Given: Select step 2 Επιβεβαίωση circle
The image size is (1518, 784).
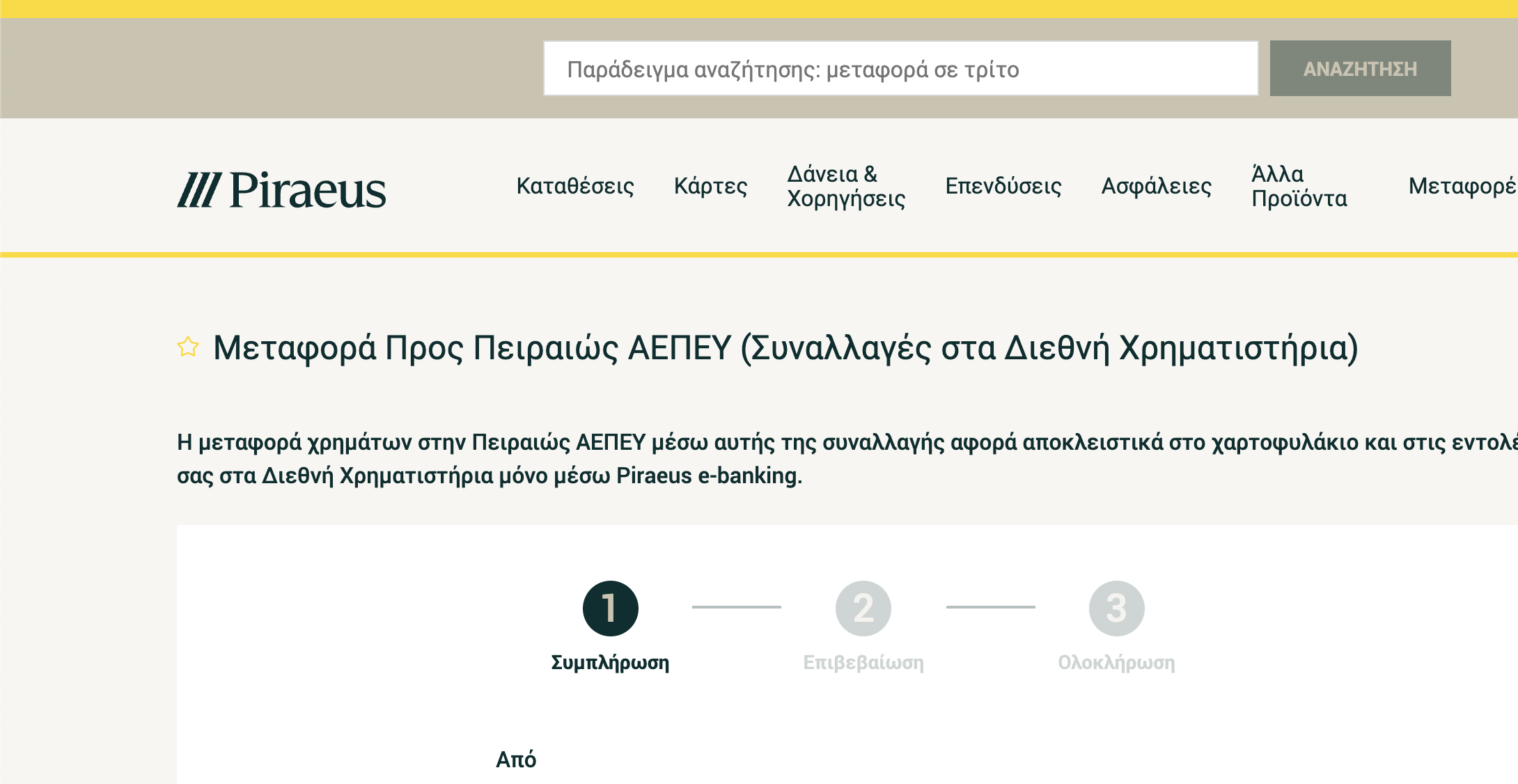Looking at the screenshot, I should [863, 609].
